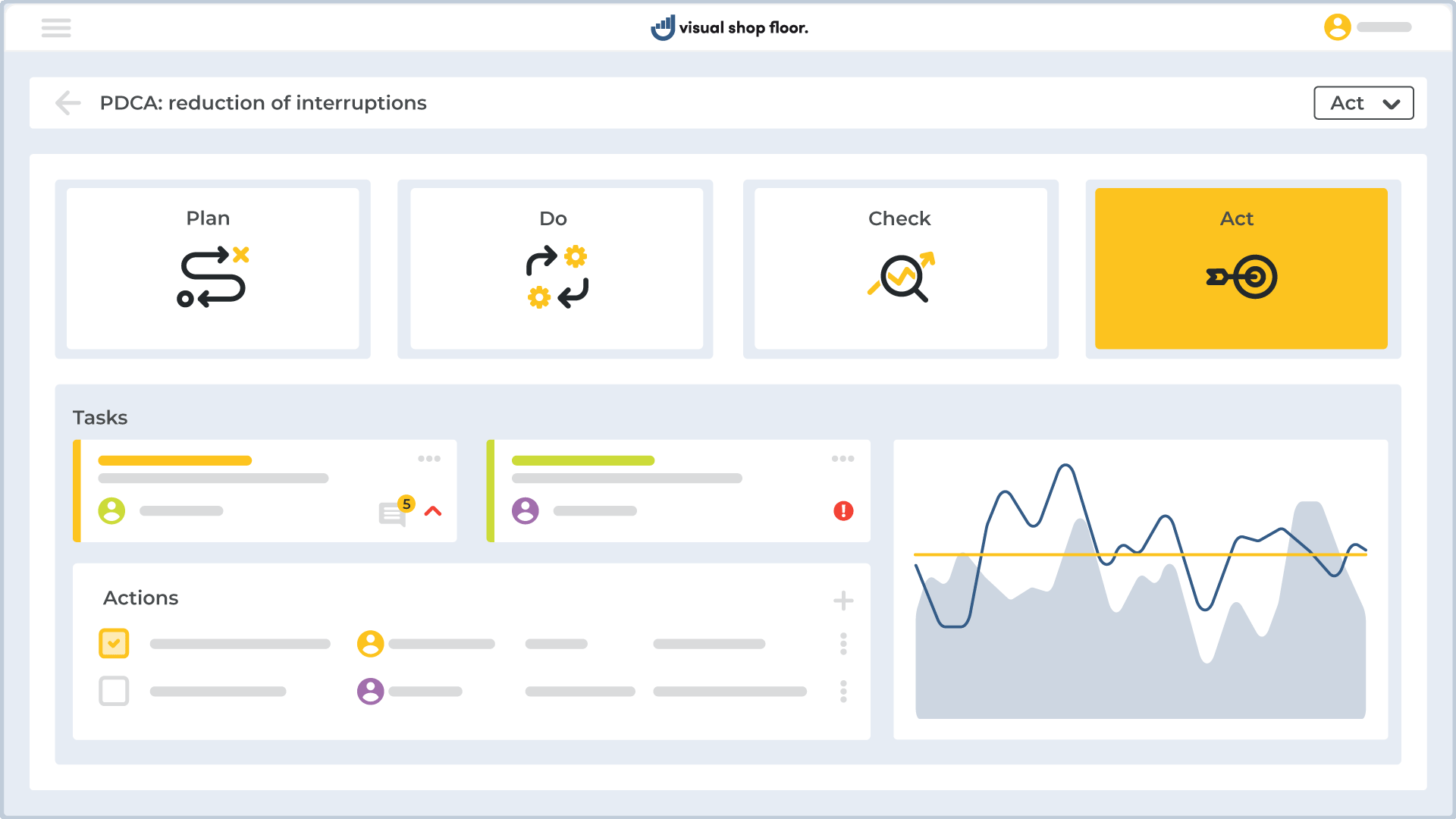Select the Do phase card
Viewport: 1456px width, 819px height.
click(x=557, y=268)
